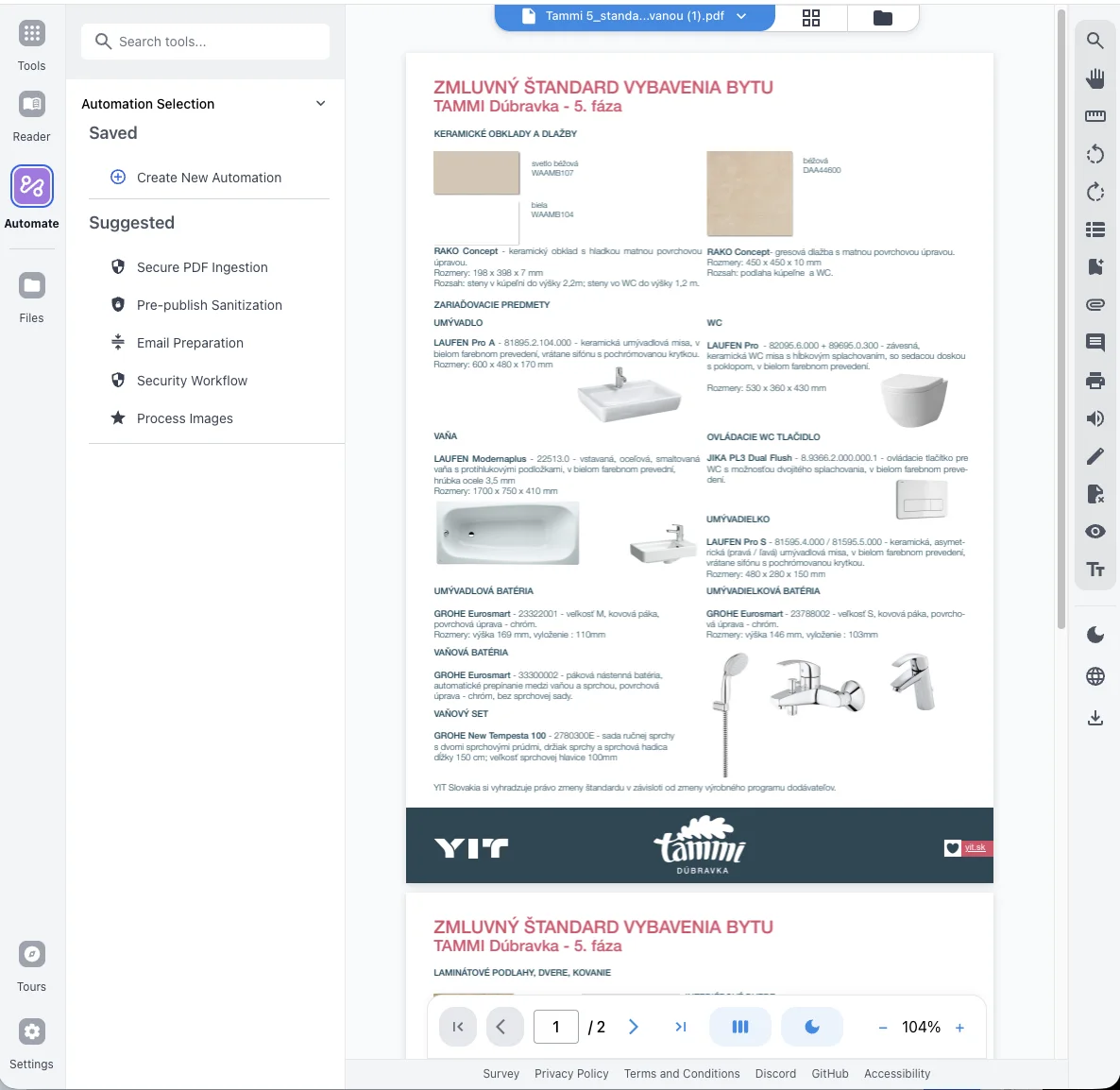Image resolution: width=1120 pixels, height=1090 pixels.
Task: Select the Automate sidebar icon
Action: (x=31, y=186)
